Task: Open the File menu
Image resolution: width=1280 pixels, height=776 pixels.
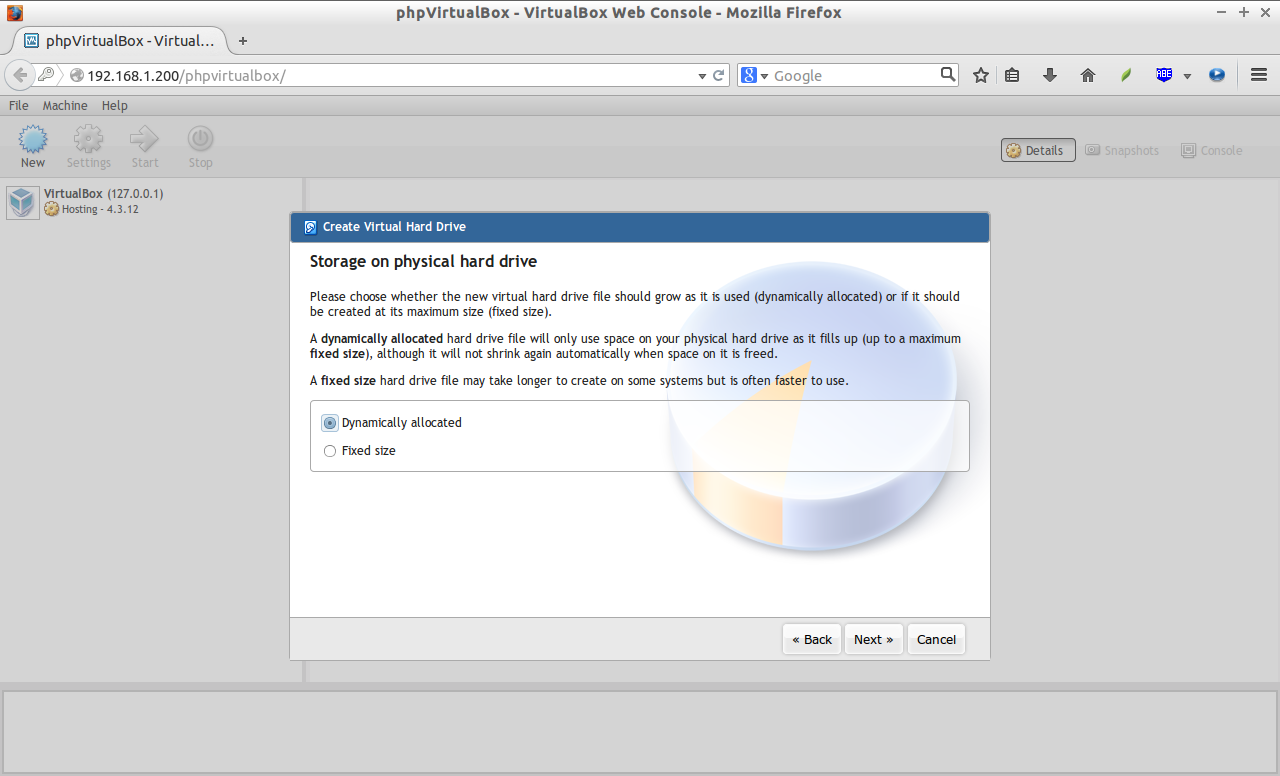Action: click(x=18, y=105)
